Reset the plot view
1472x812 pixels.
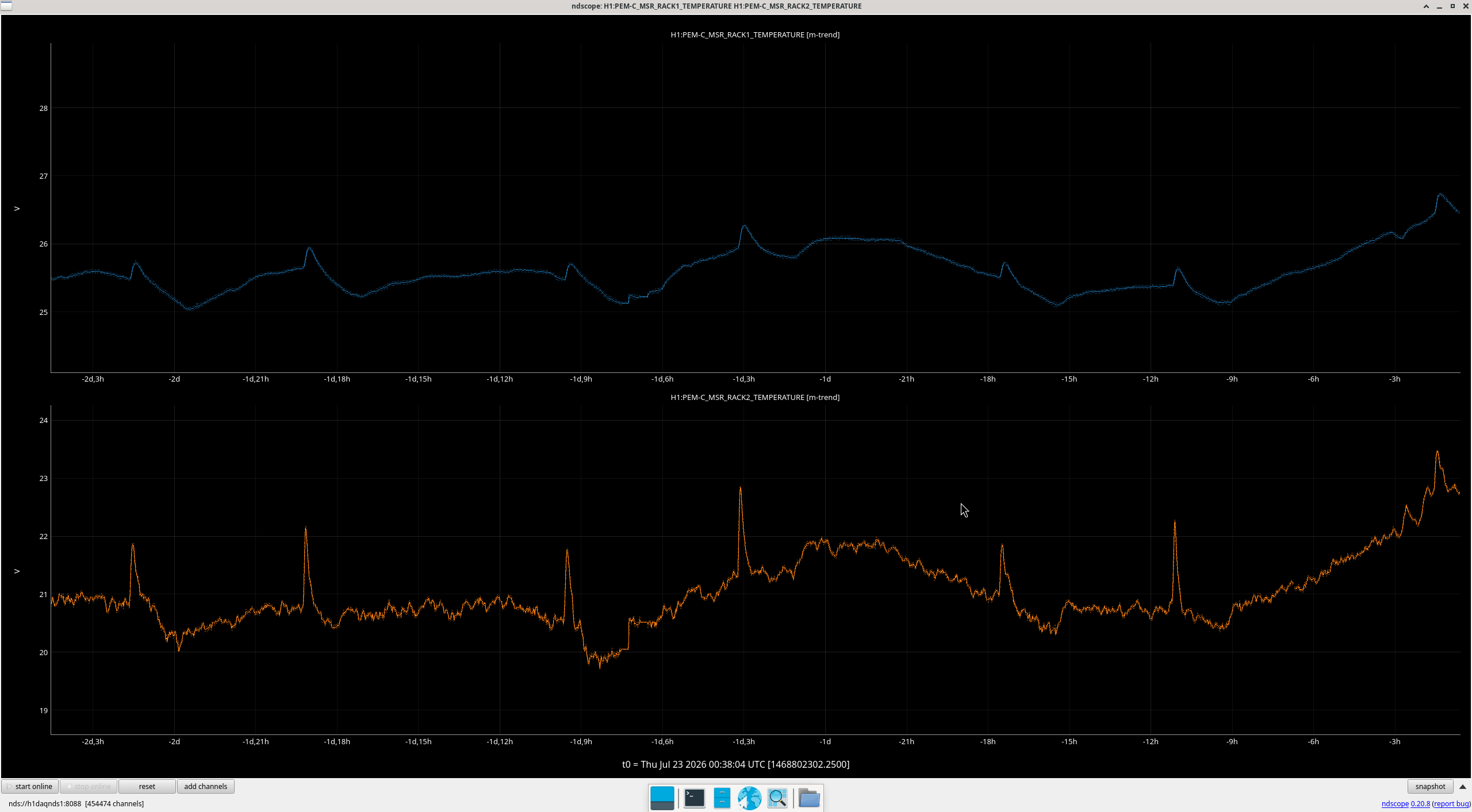(x=147, y=786)
